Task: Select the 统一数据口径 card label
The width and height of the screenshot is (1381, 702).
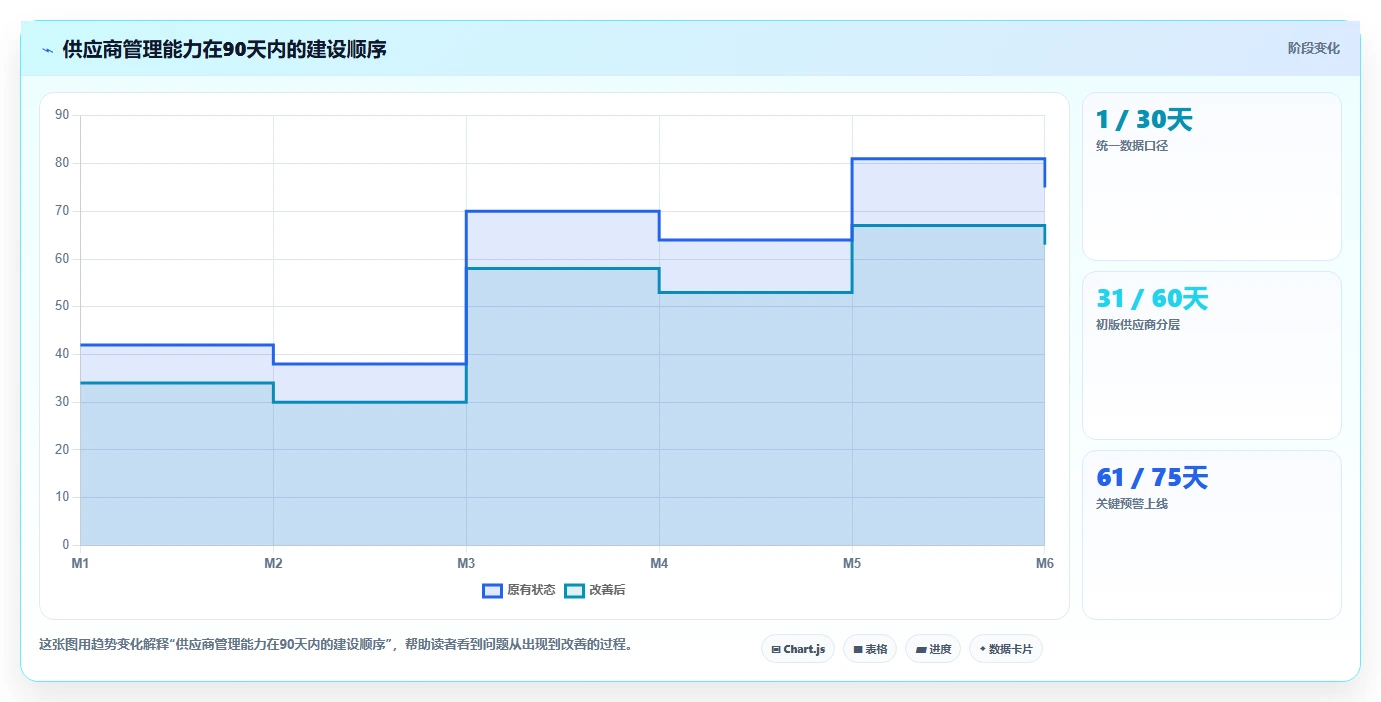Action: pos(1132,146)
